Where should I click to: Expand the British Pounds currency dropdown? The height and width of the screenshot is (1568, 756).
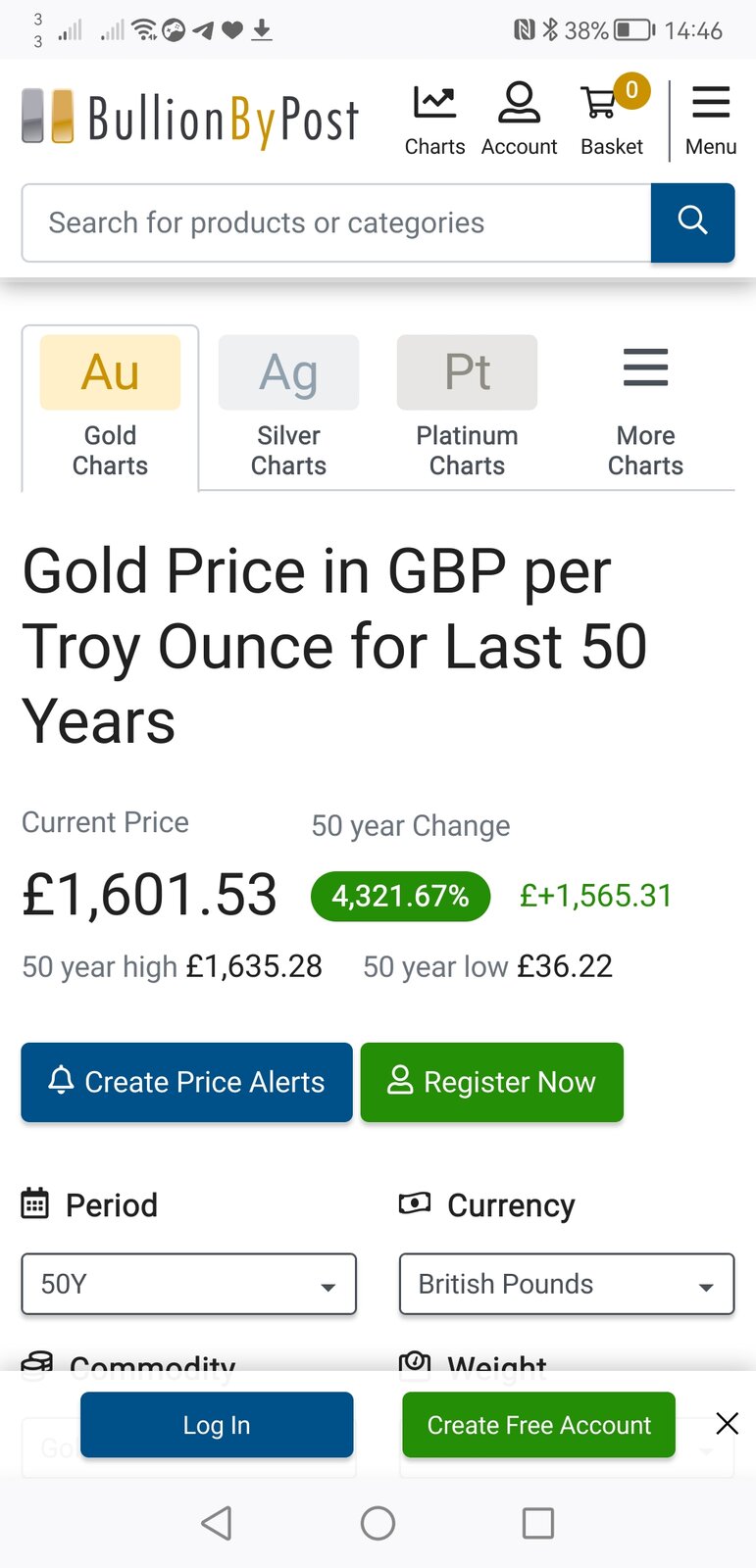click(x=566, y=1284)
